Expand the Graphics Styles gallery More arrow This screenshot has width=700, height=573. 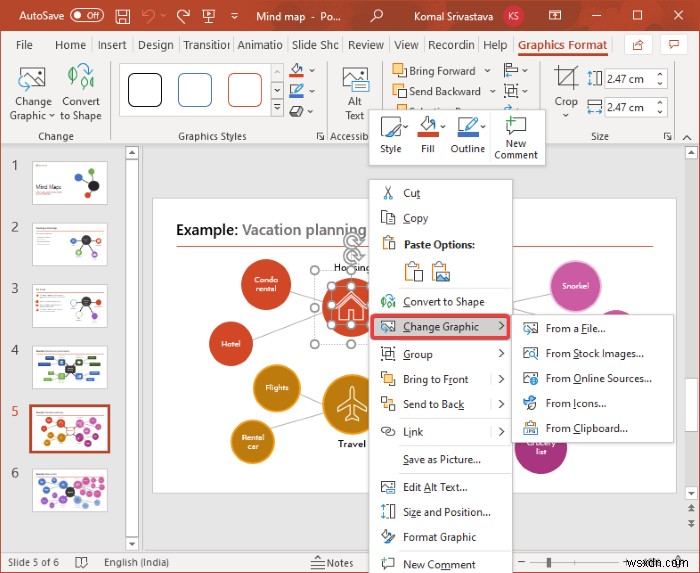[277, 107]
